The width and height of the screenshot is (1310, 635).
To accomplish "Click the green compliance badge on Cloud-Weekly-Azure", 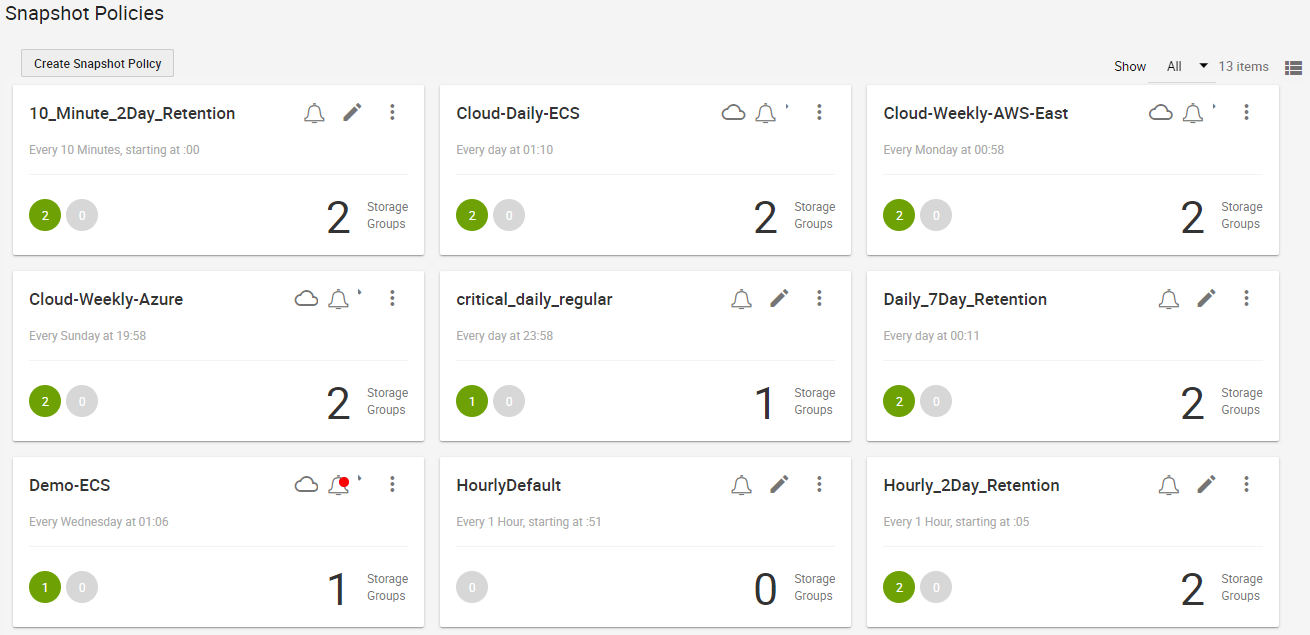I will (x=45, y=402).
